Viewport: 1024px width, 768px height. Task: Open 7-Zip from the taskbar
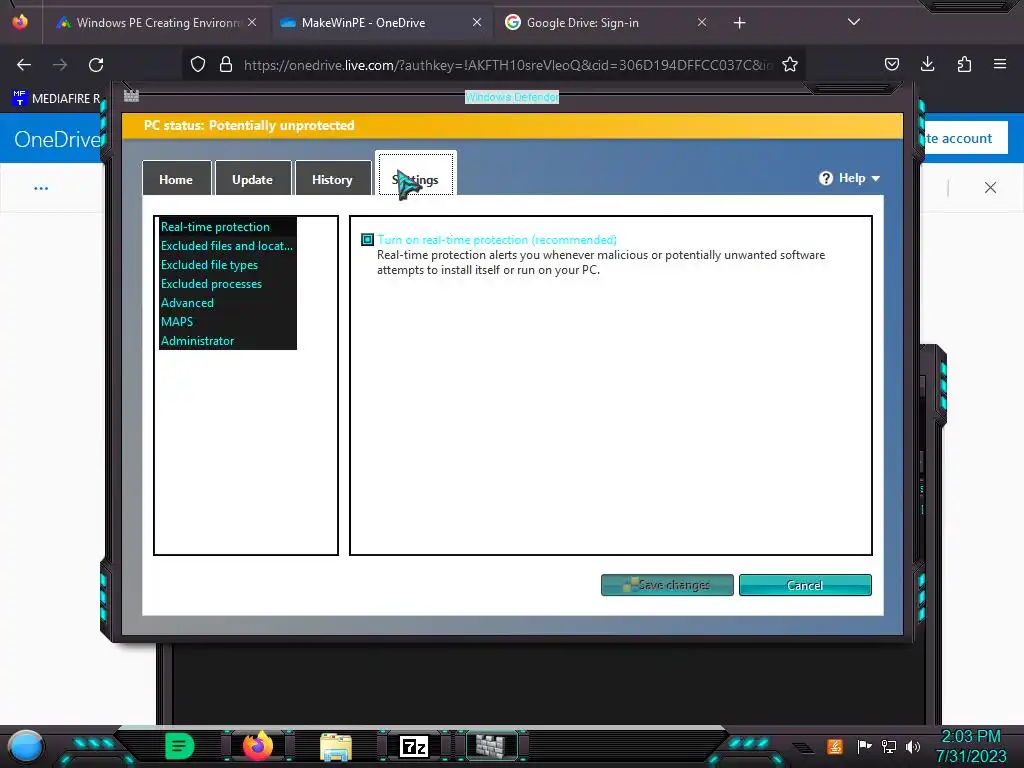pos(413,746)
